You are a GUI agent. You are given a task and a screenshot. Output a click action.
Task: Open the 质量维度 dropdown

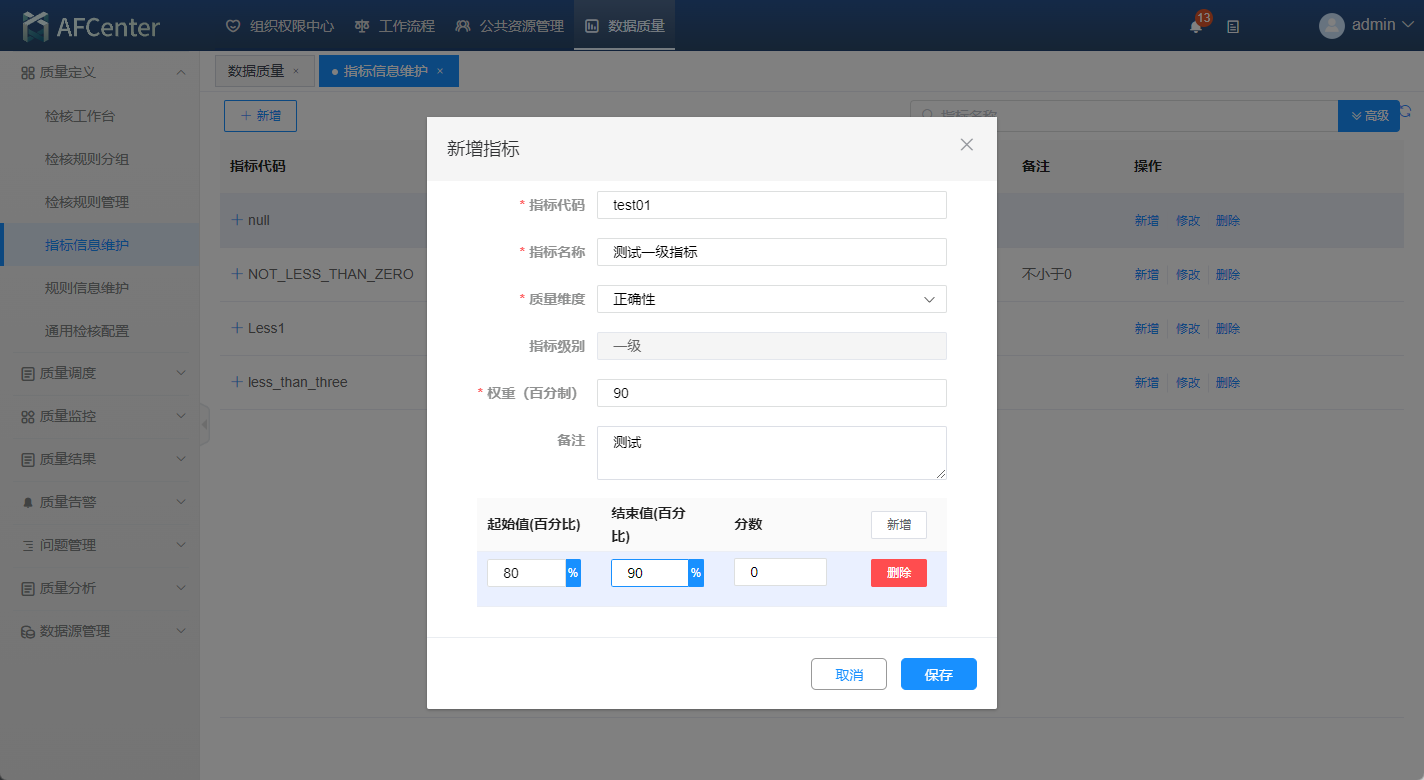pyautogui.click(x=771, y=299)
